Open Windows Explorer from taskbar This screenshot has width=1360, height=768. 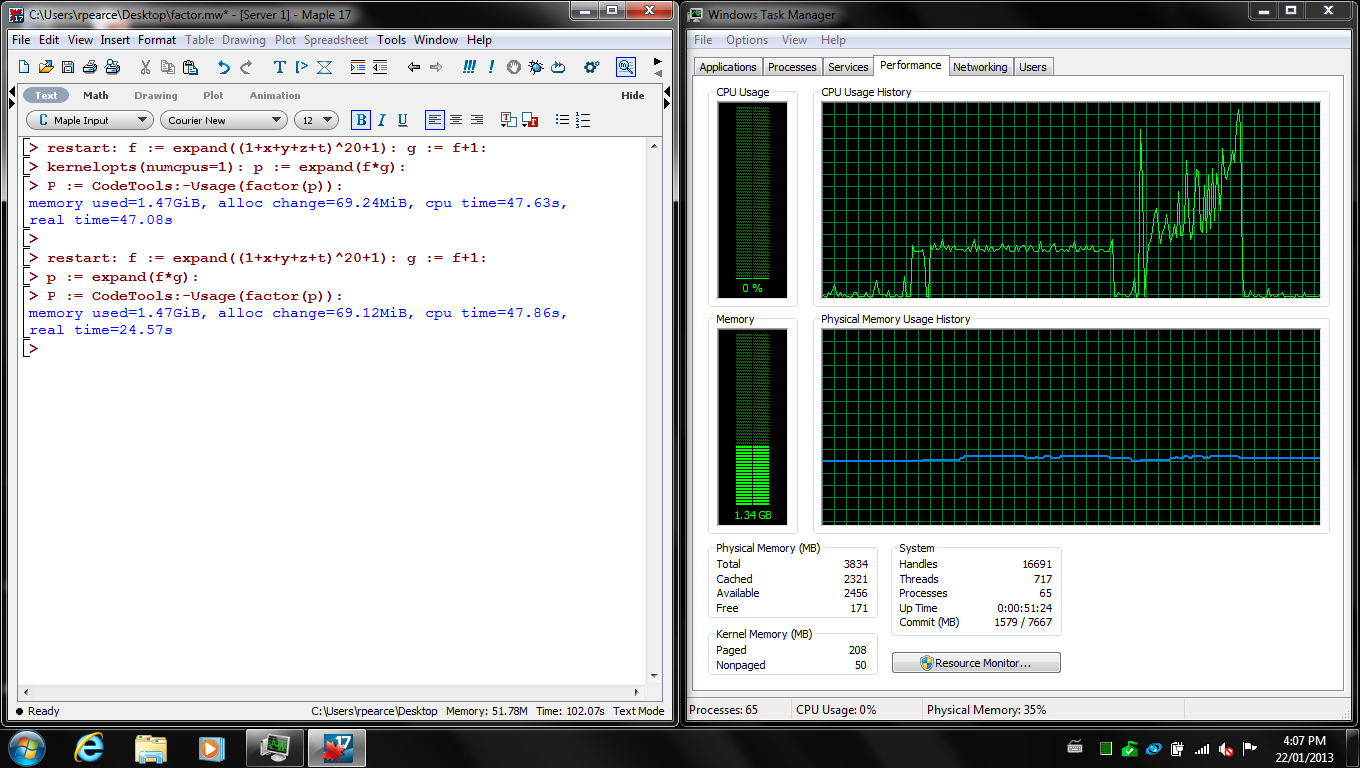point(151,748)
